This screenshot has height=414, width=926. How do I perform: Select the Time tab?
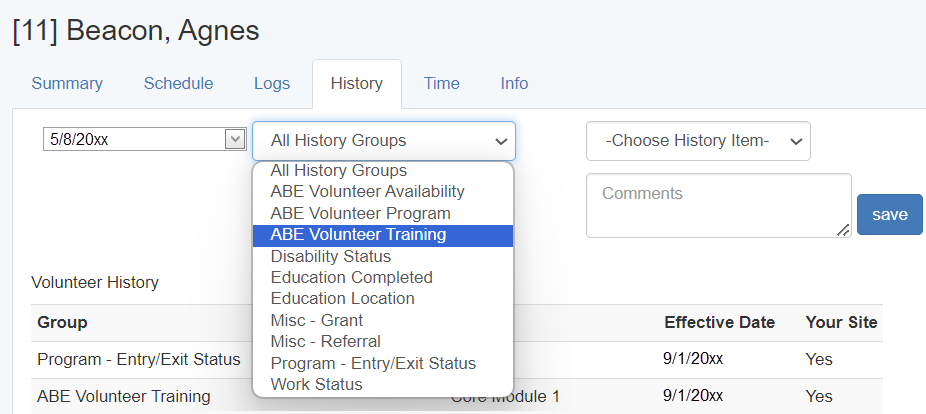click(441, 84)
